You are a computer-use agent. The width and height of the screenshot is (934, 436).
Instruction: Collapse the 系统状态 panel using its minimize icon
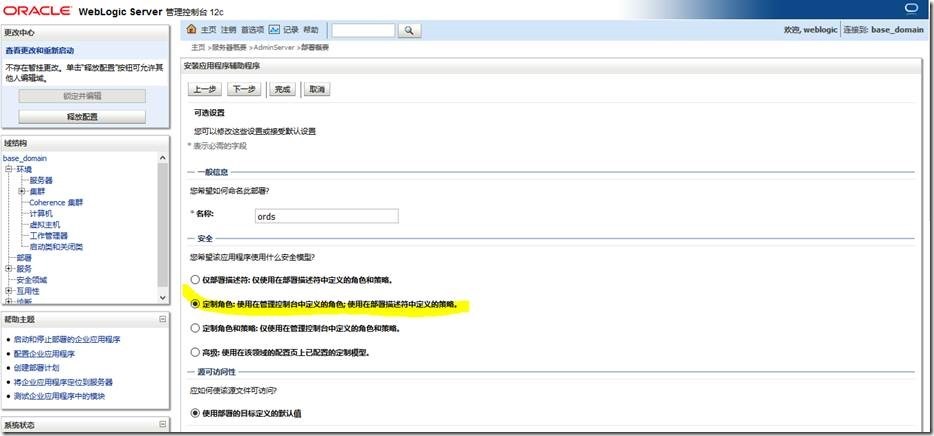(x=163, y=425)
